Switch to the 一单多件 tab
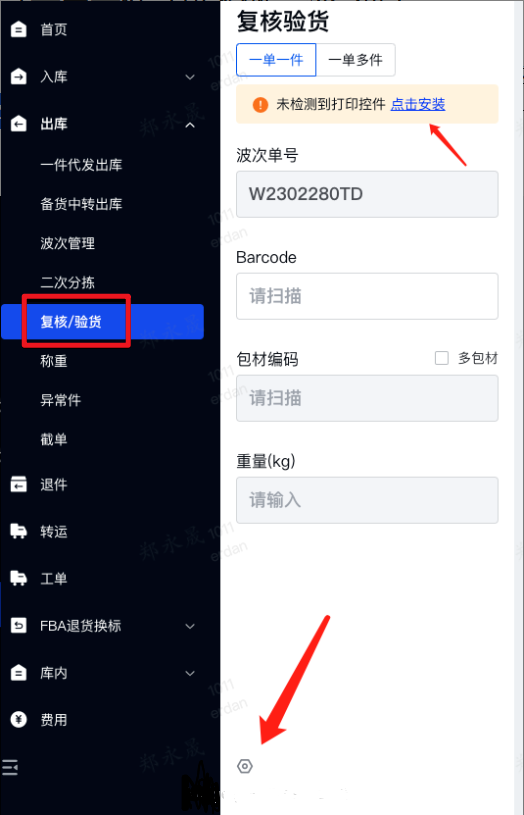524x815 pixels. click(x=356, y=60)
